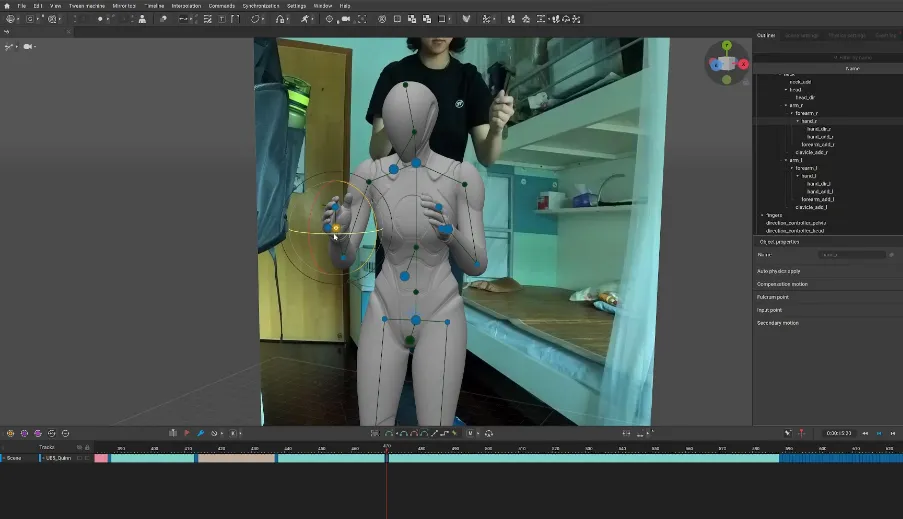Click the red flag icon on timeline toolbar
This screenshot has height=519, width=903.
click(187, 433)
